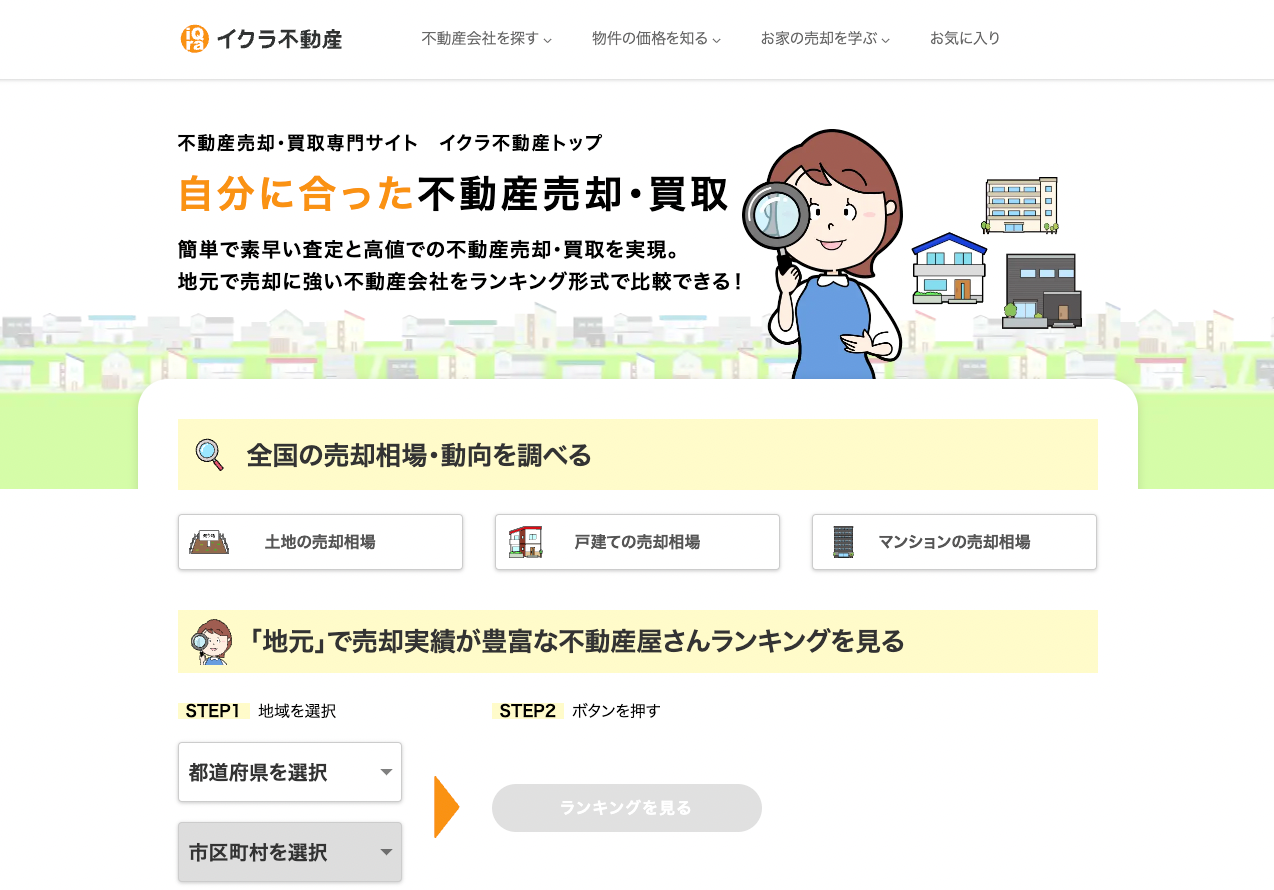Open the お家の売却を学ぶ dropdown menu
This screenshot has height=890, width=1274.
(x=825, y=39)
